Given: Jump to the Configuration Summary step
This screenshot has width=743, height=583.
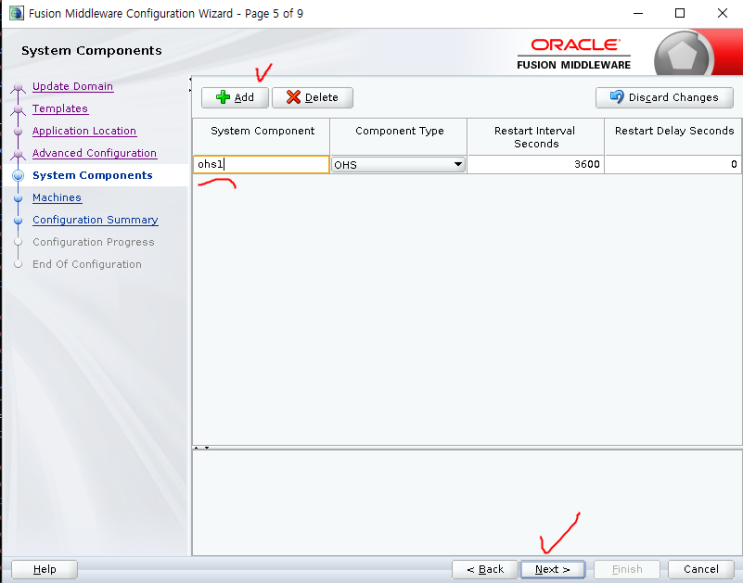Looking at the screenshot, I should 95,220.
